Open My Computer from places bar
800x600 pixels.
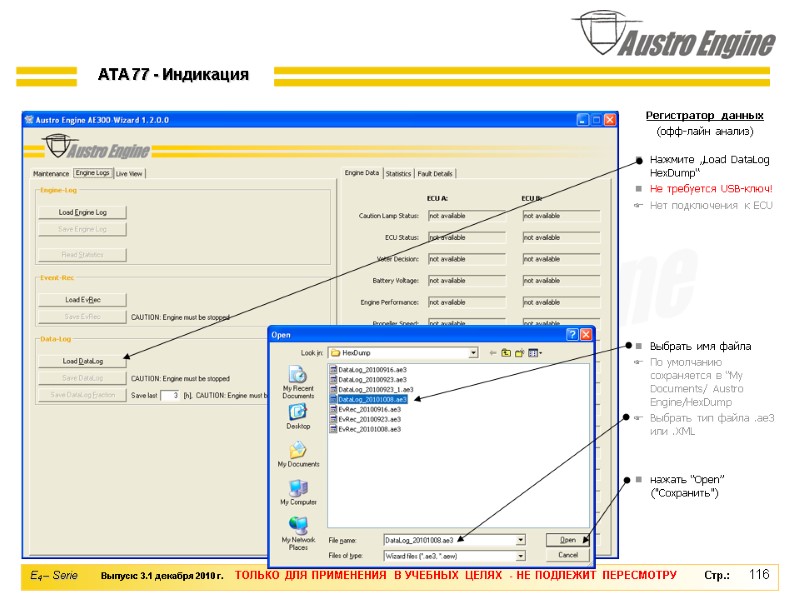pyautogui.click(x=298, y=488)
